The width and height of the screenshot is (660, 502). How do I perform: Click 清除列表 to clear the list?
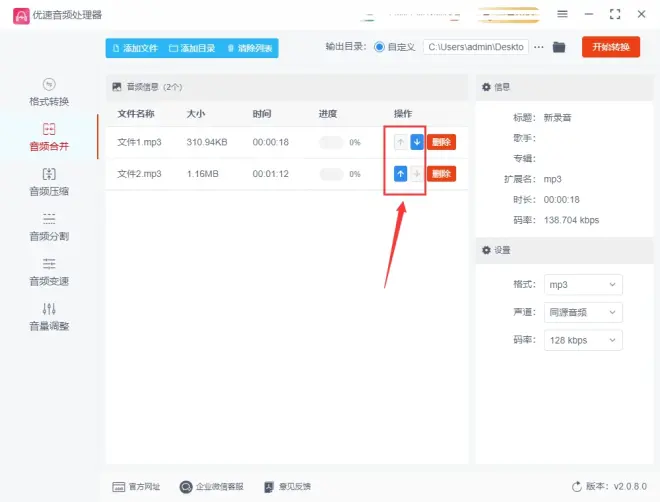250,48
